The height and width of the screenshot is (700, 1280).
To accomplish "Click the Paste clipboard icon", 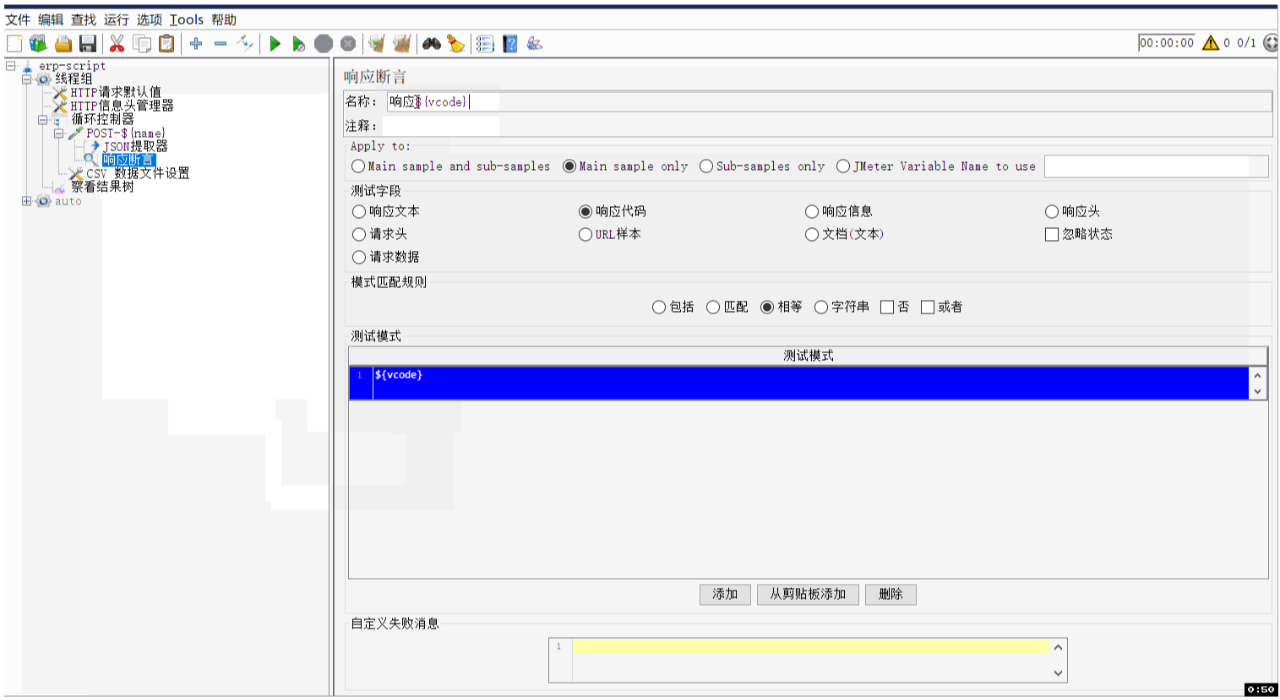I will 167,43.
